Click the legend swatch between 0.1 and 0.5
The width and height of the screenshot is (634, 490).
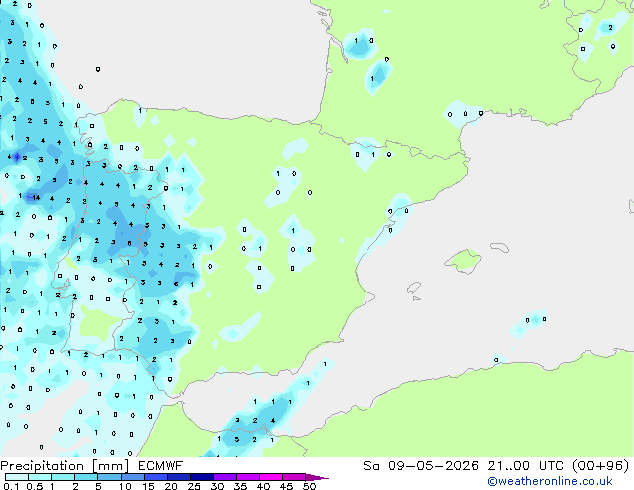tap(17, 477)
